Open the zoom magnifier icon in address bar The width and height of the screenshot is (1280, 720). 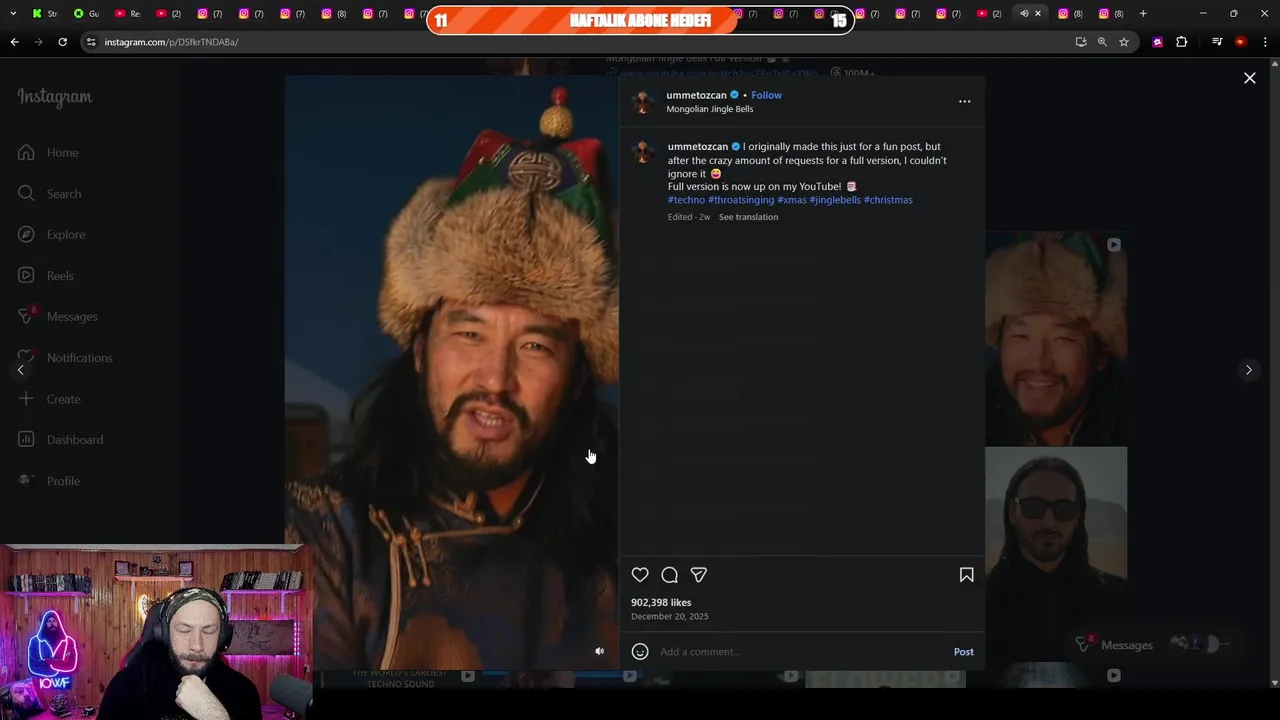tap(1102, 42)
